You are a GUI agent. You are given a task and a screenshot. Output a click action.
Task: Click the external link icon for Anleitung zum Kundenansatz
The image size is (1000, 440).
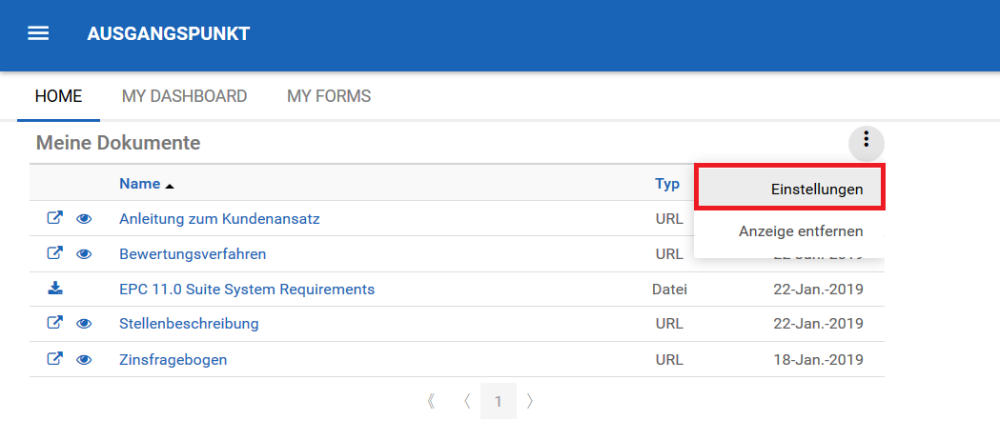click(55, 218)
